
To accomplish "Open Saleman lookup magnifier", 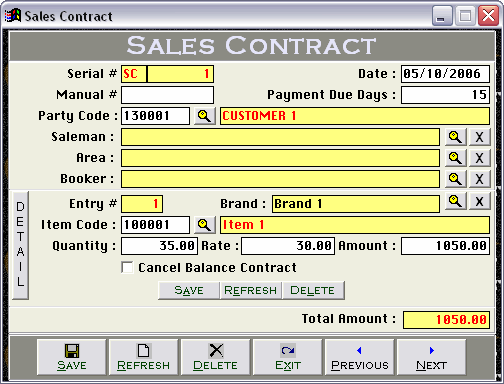I will pos(455,137).
